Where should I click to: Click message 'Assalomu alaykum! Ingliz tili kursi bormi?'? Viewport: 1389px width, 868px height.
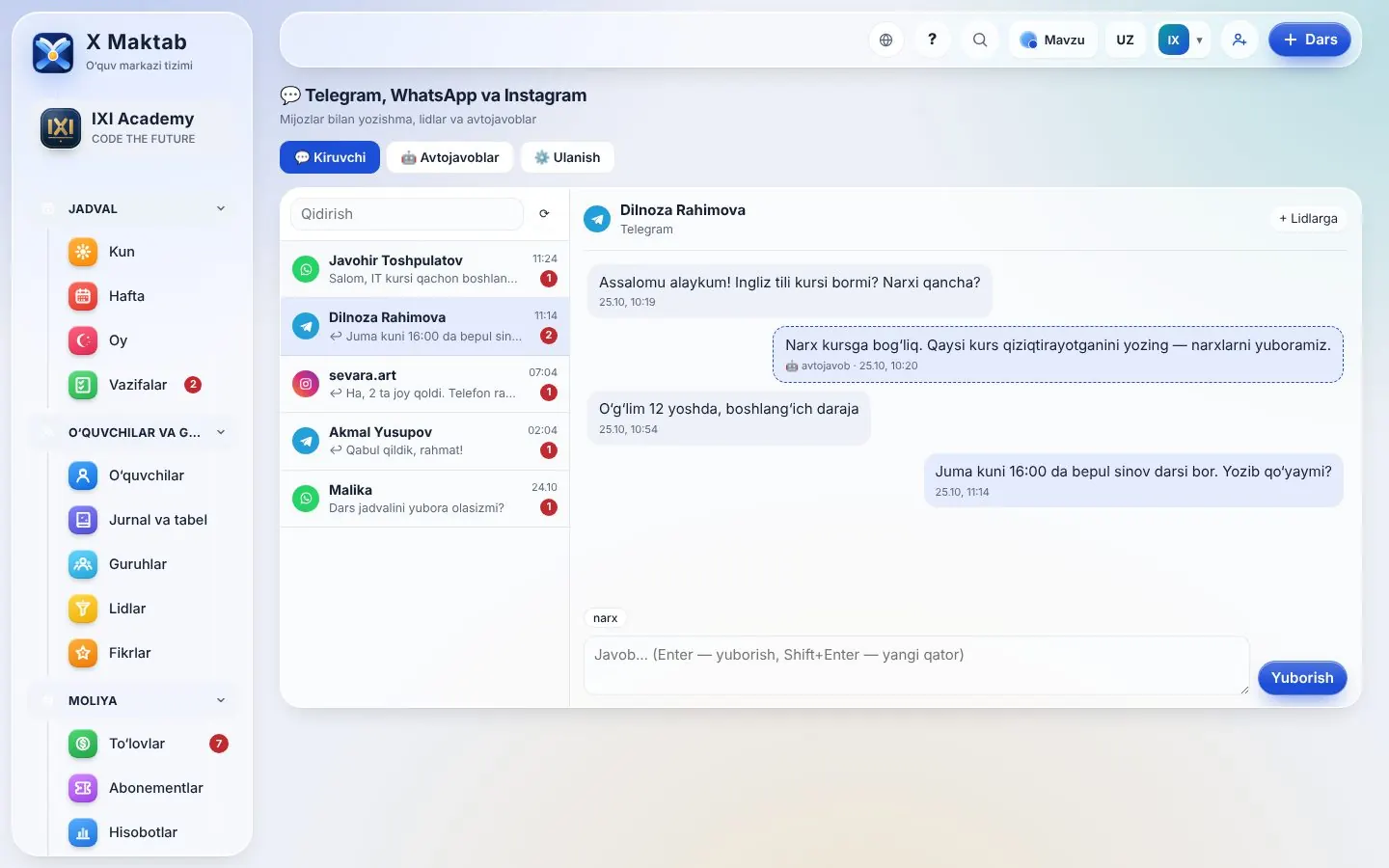click(x=789, y=290)
